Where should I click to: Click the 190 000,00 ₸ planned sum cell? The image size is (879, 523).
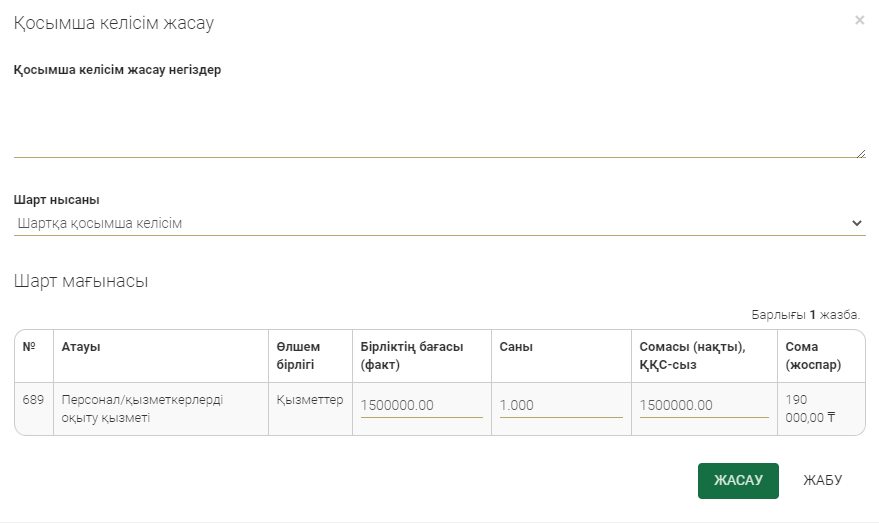(811, 409)
